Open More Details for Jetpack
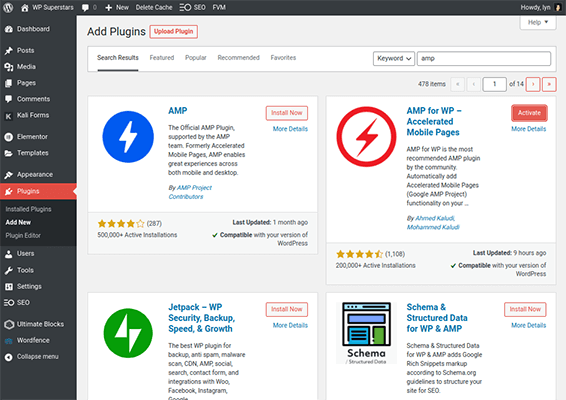The width and height of the screenshot is (566, 400). 290,325
